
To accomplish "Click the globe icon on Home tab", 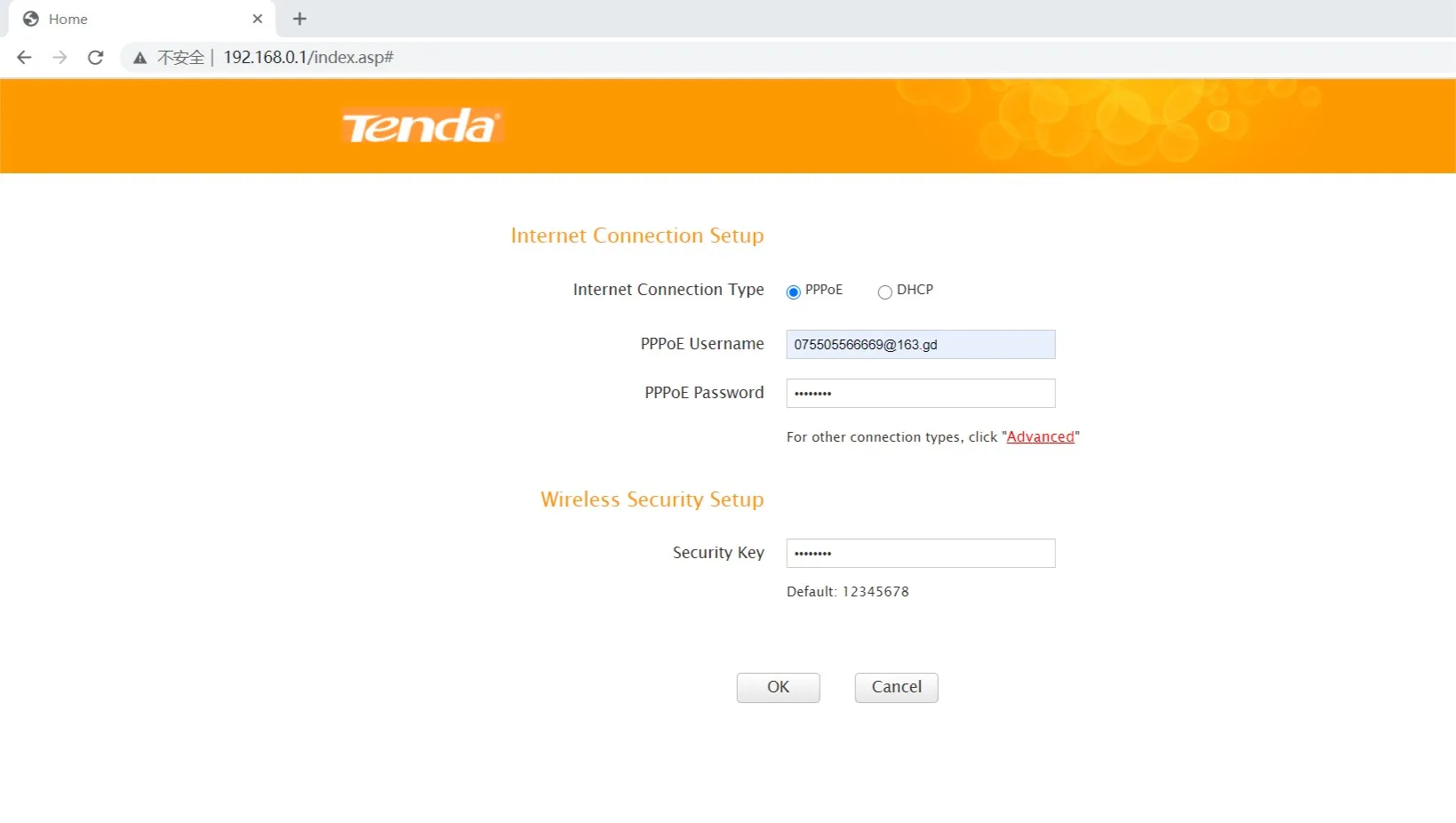I will coord(31,19).
